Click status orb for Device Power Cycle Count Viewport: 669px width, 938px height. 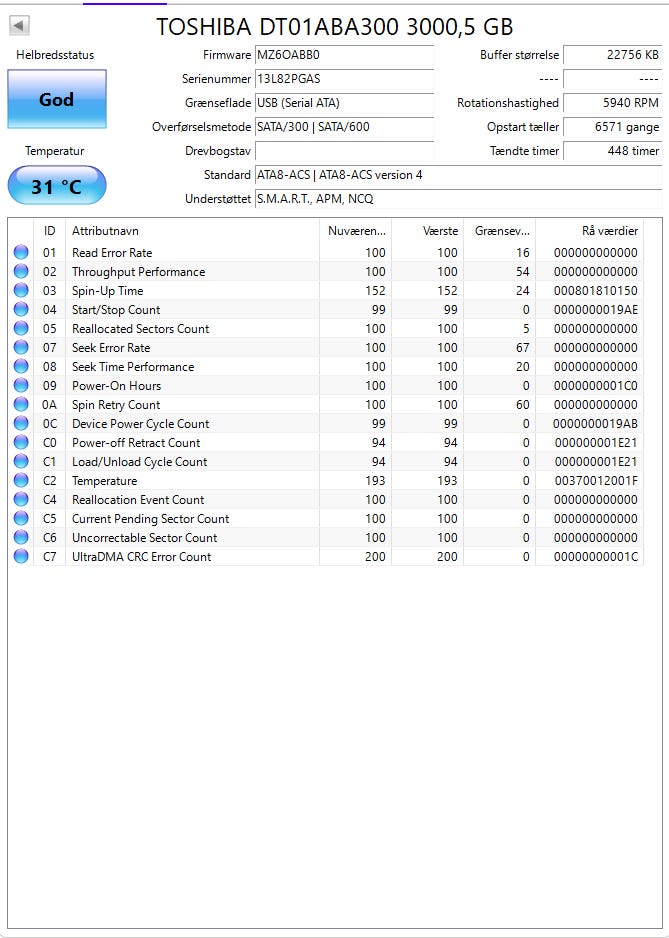pos(21,424)
